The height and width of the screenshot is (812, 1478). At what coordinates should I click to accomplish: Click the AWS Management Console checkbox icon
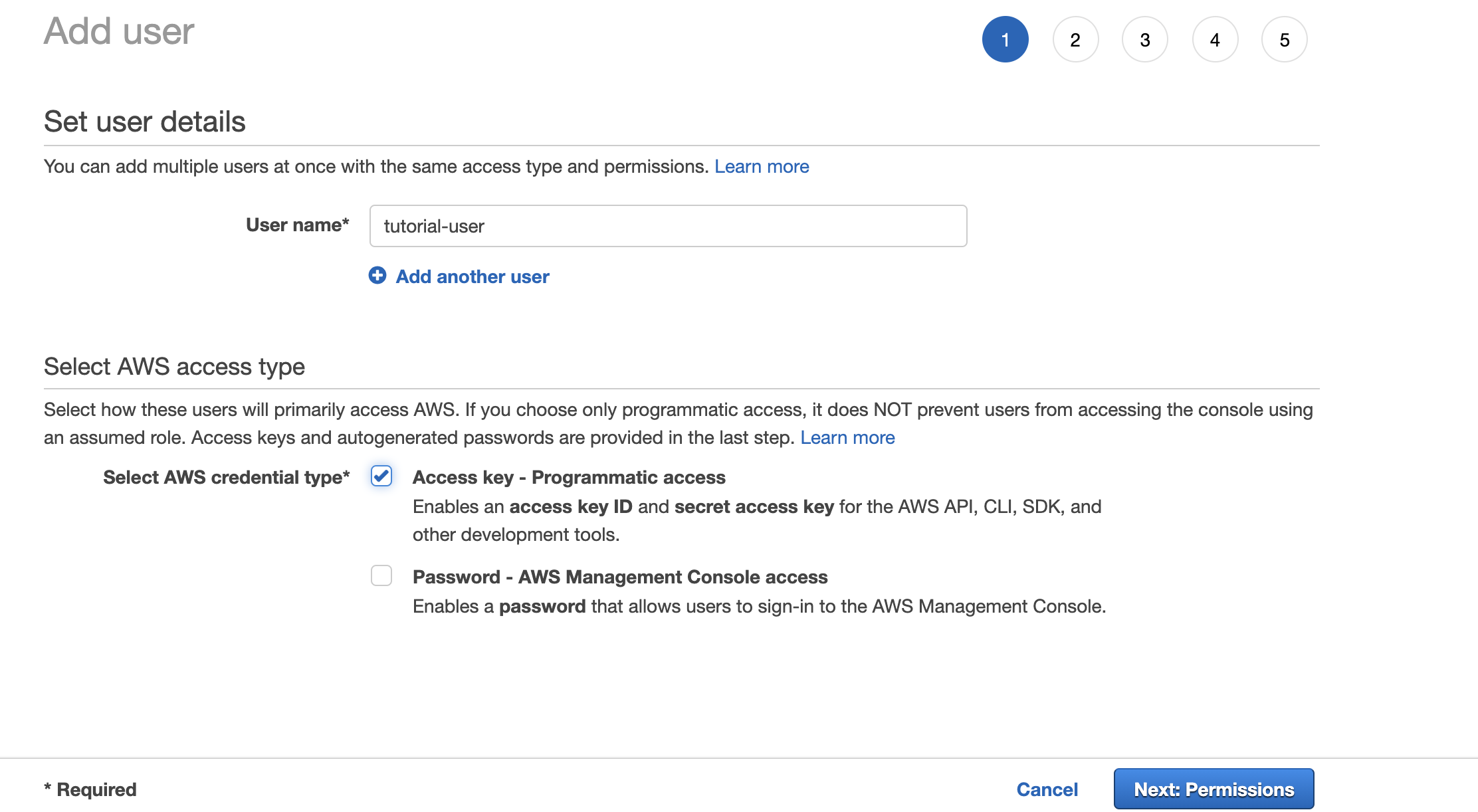[381, 575]
